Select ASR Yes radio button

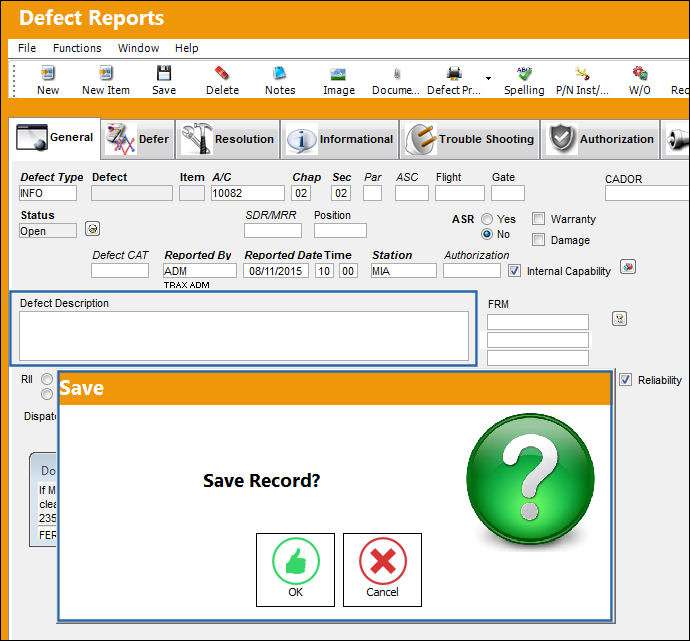click(x=487, y=219)
